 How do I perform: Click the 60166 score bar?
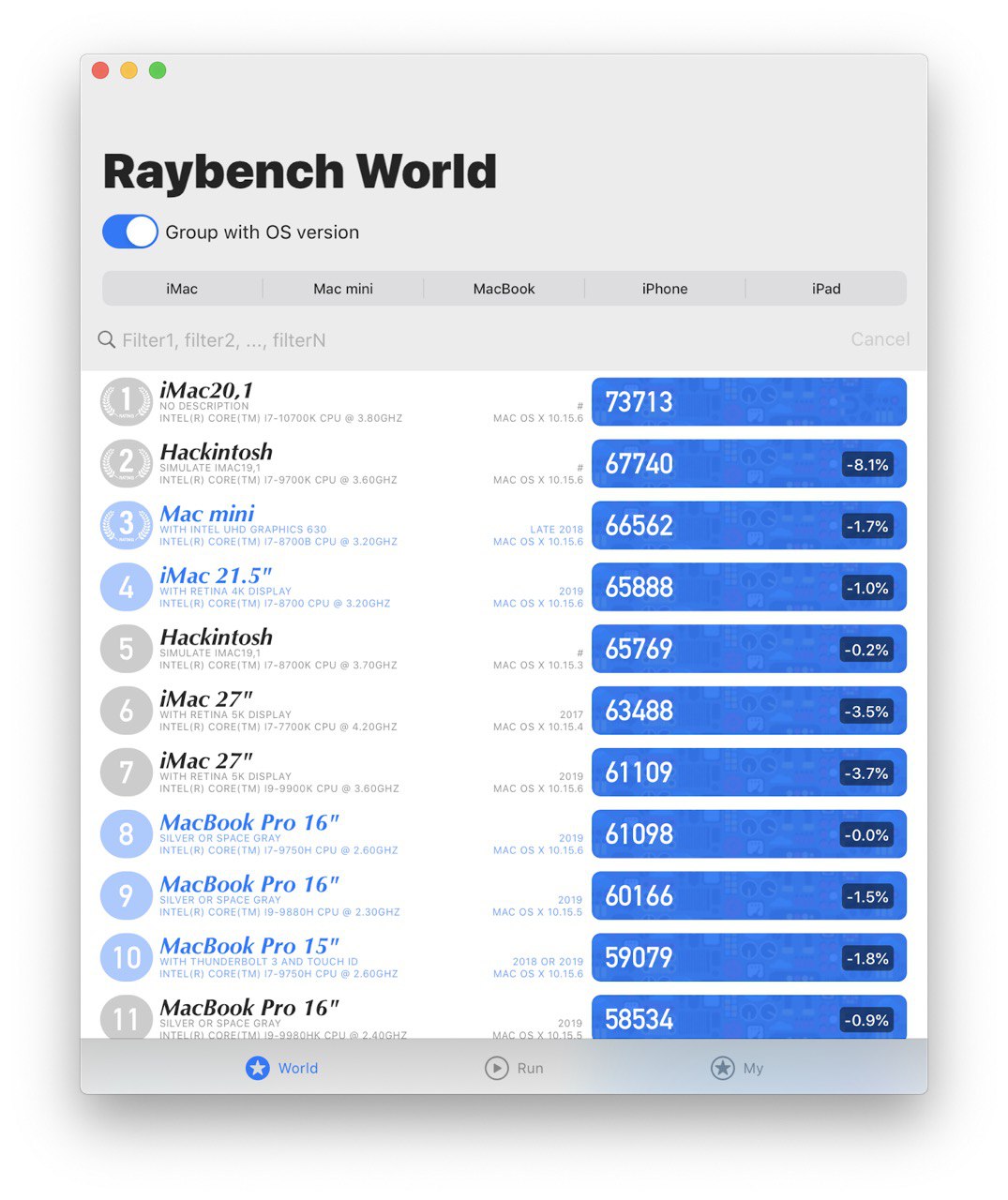[x=749, y=896]
